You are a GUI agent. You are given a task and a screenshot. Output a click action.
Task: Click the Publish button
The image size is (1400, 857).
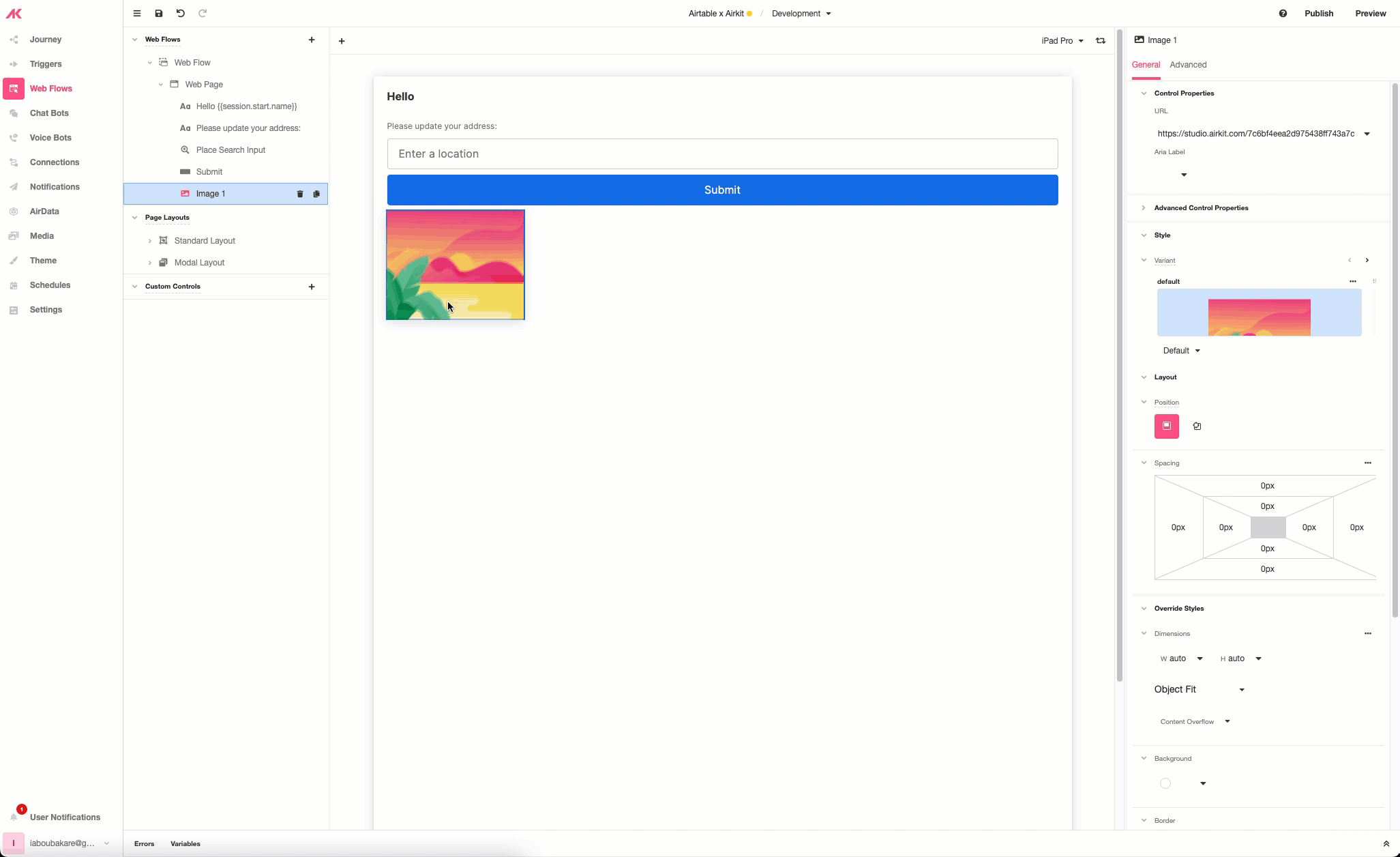[x=1318, y=14]
